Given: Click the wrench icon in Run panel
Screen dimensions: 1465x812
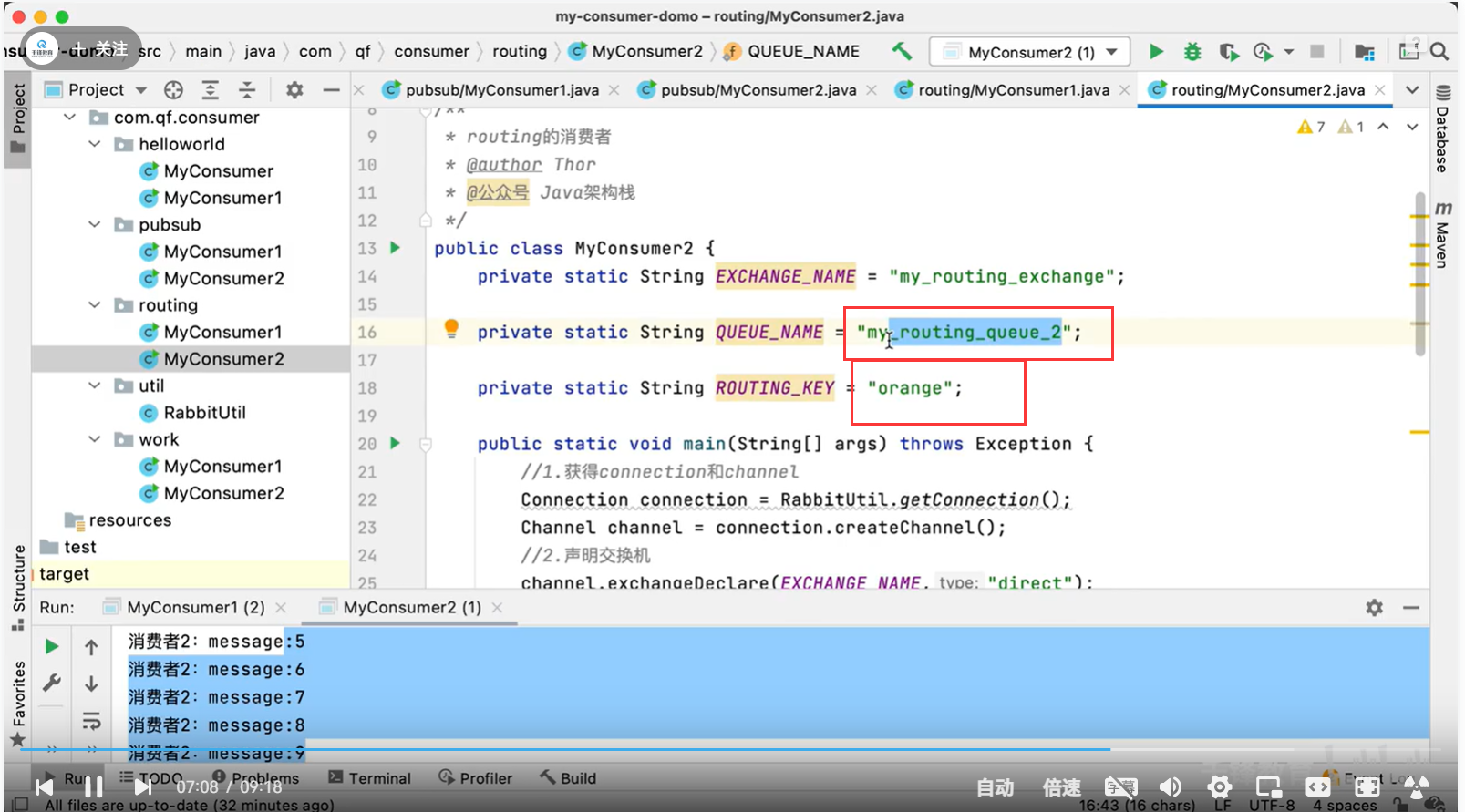Looking at the screenshot, I should click(52, 683).
